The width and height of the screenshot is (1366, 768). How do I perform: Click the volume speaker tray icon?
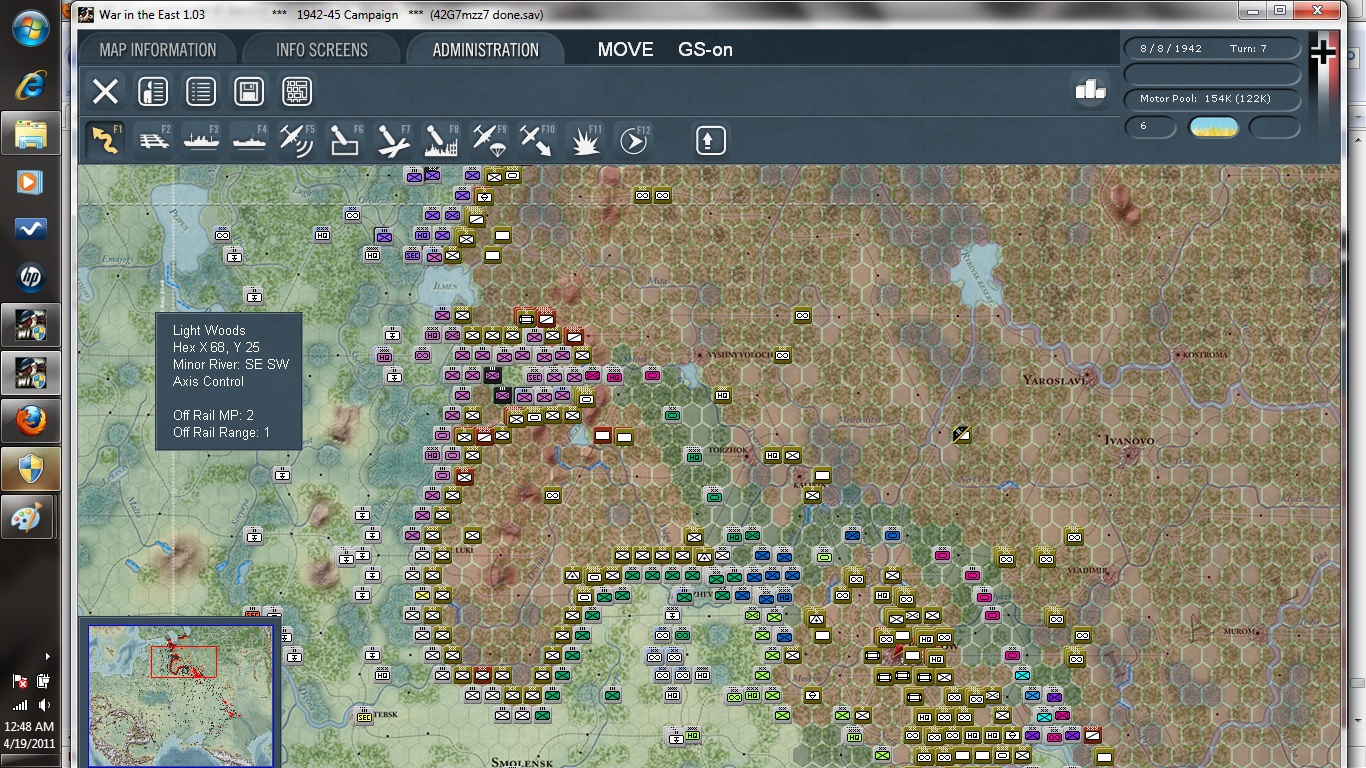tap(42, 705)
